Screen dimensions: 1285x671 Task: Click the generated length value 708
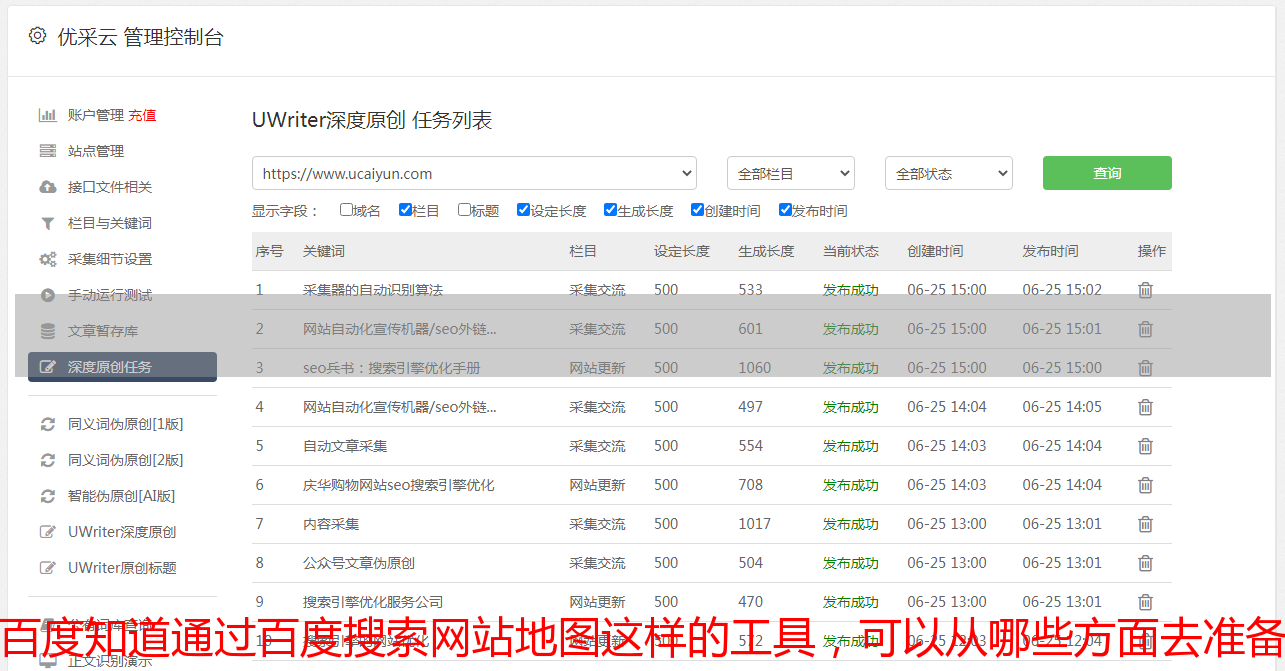[751, 485]
